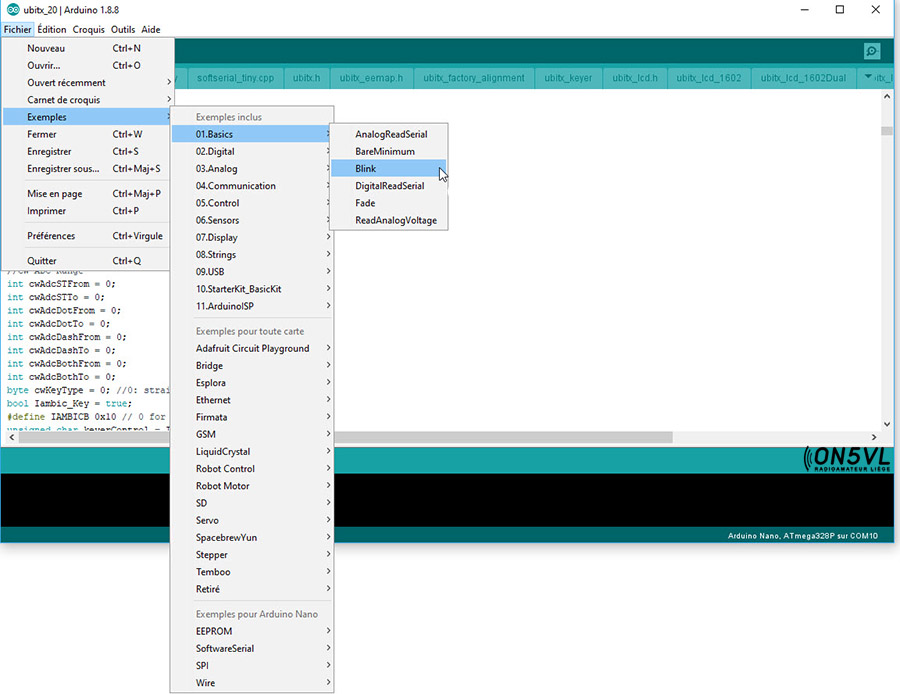Image resolution: width=900 pixels, height=694 pixels.
Task: Open 09.USB examples submenu
Action: (x=251, y=272)
